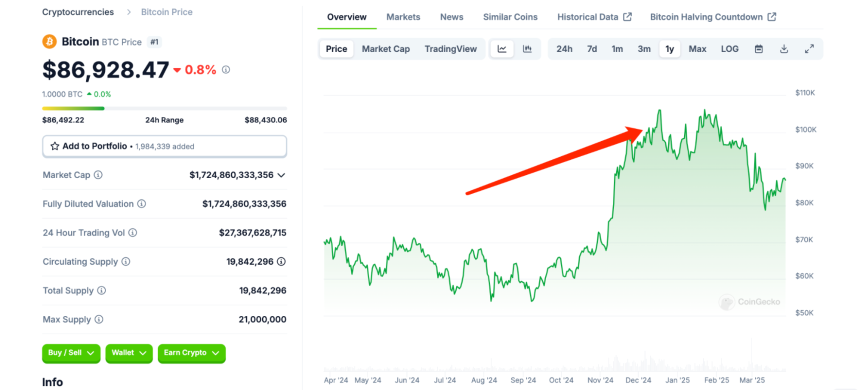Select the Market Cap chart toggle
Image resolution: width=860 pixels, height=390 pixels.
point(386,49)
